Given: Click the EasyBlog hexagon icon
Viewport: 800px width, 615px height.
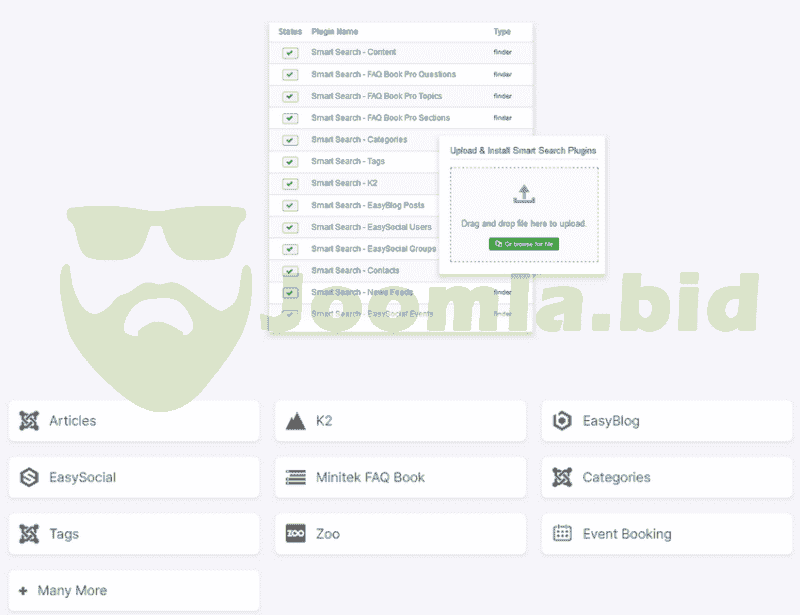Looking at the screenshot, I should point(562,421).
